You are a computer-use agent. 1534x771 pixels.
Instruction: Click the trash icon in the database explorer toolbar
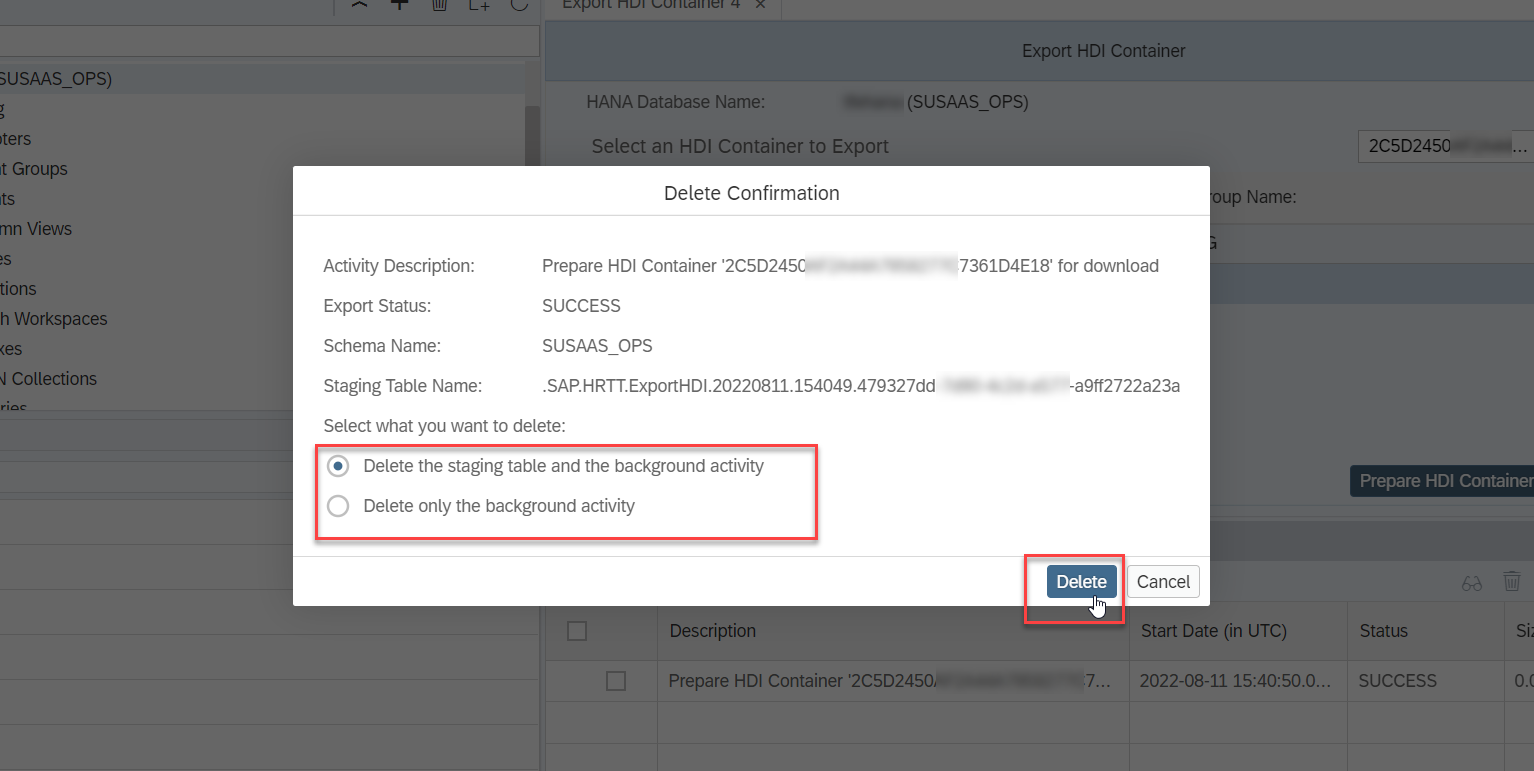coord(438,4)
